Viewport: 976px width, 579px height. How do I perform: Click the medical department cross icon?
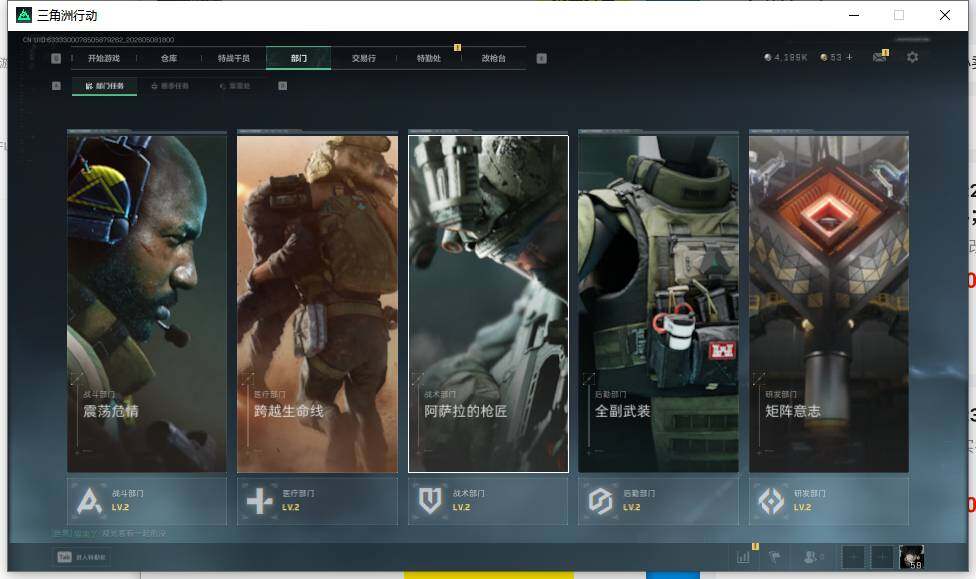coord(260,501)
